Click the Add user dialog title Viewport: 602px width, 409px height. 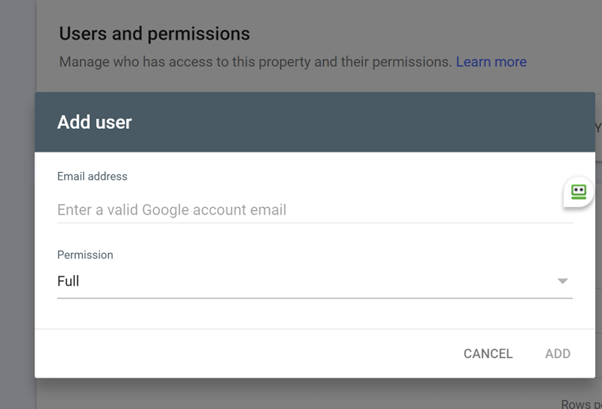[95, 122]
